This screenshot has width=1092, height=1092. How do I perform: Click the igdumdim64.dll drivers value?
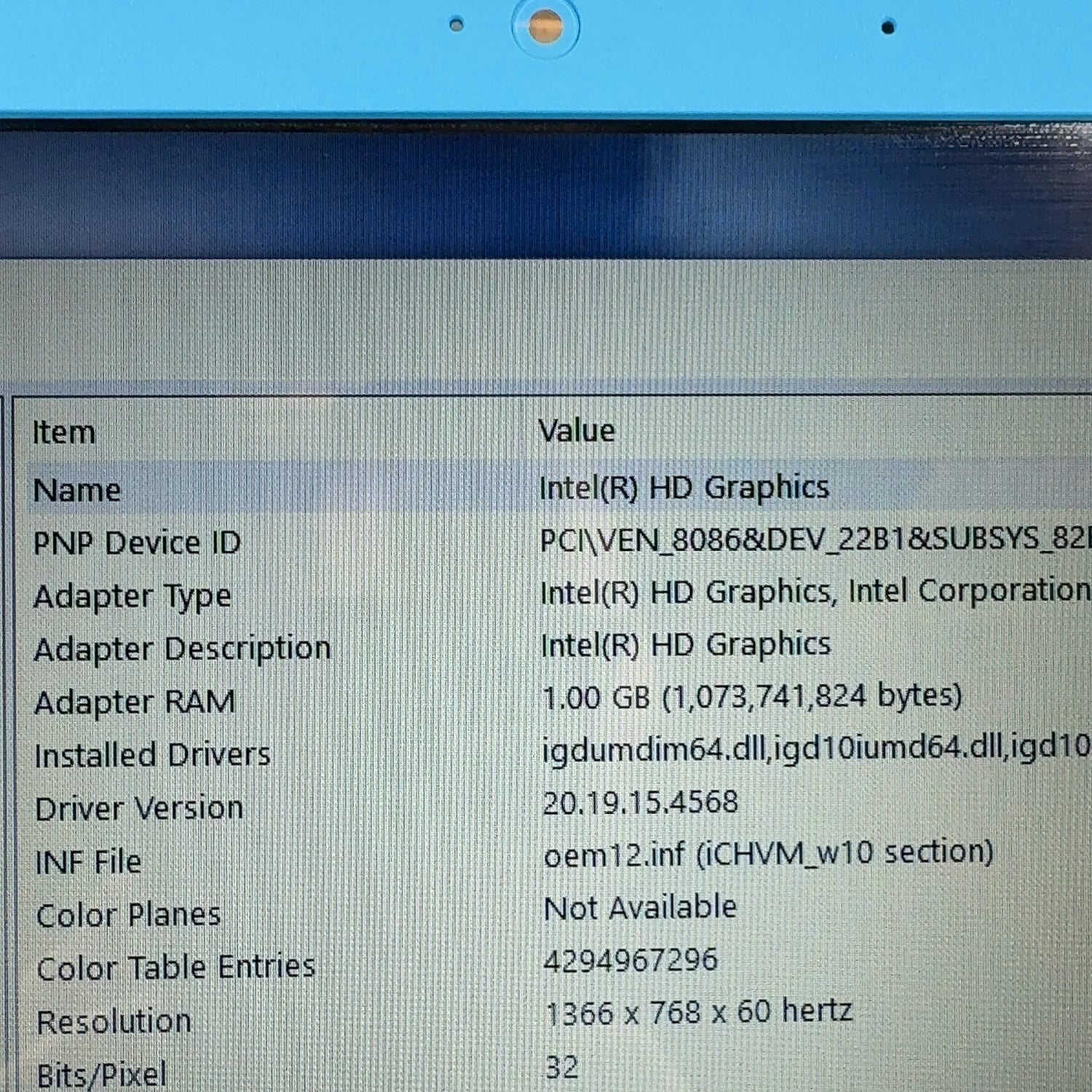pyautogui.click(x=816, y=748)
